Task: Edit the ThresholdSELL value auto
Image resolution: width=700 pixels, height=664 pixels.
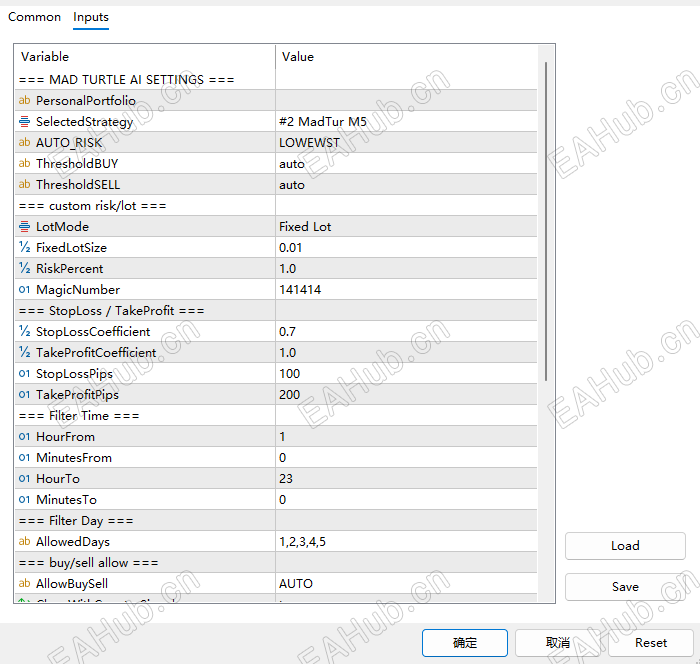Action: click(x=406, y=184)
